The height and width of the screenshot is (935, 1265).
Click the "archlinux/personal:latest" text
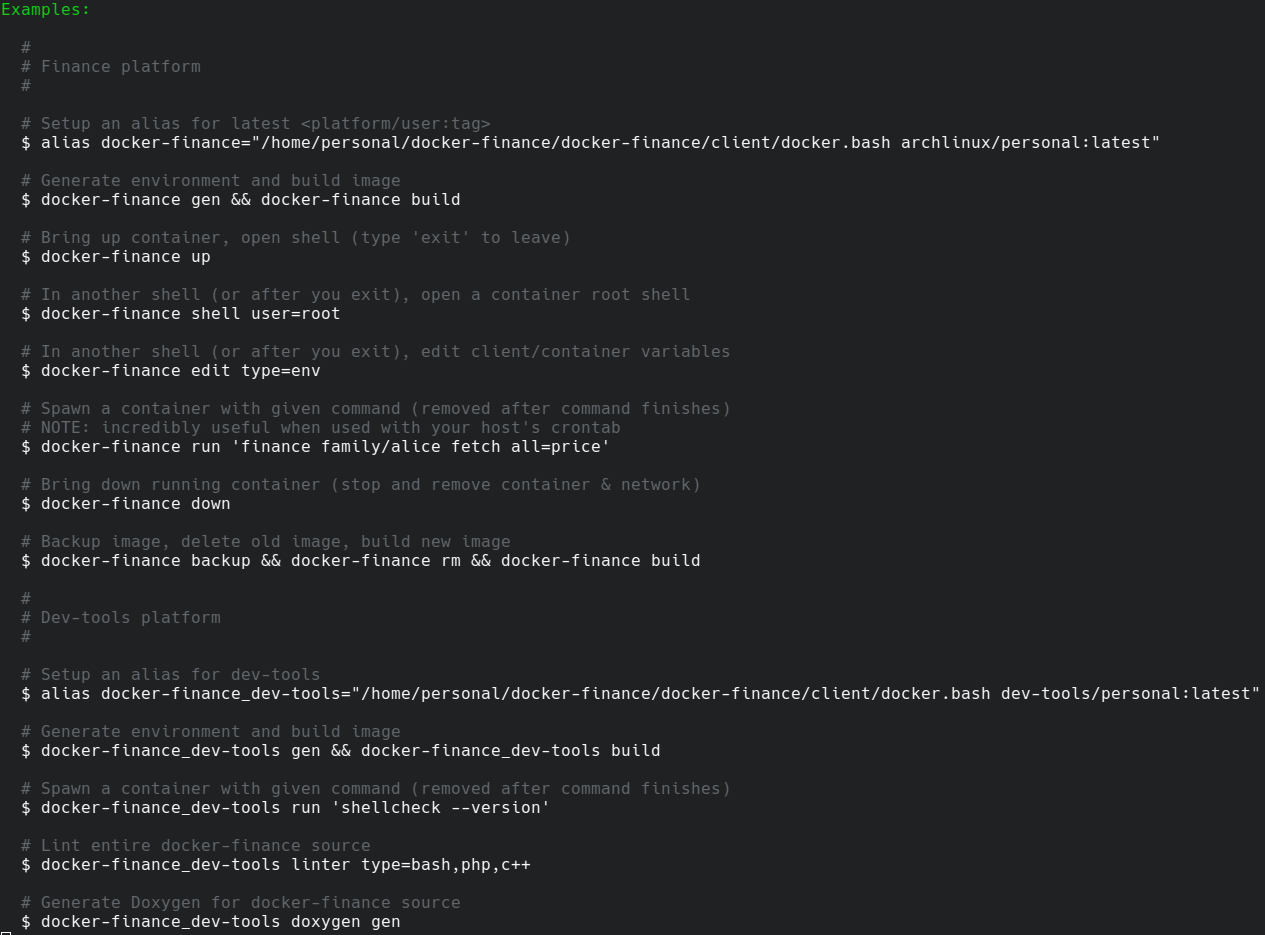(x=1030, y=143)
